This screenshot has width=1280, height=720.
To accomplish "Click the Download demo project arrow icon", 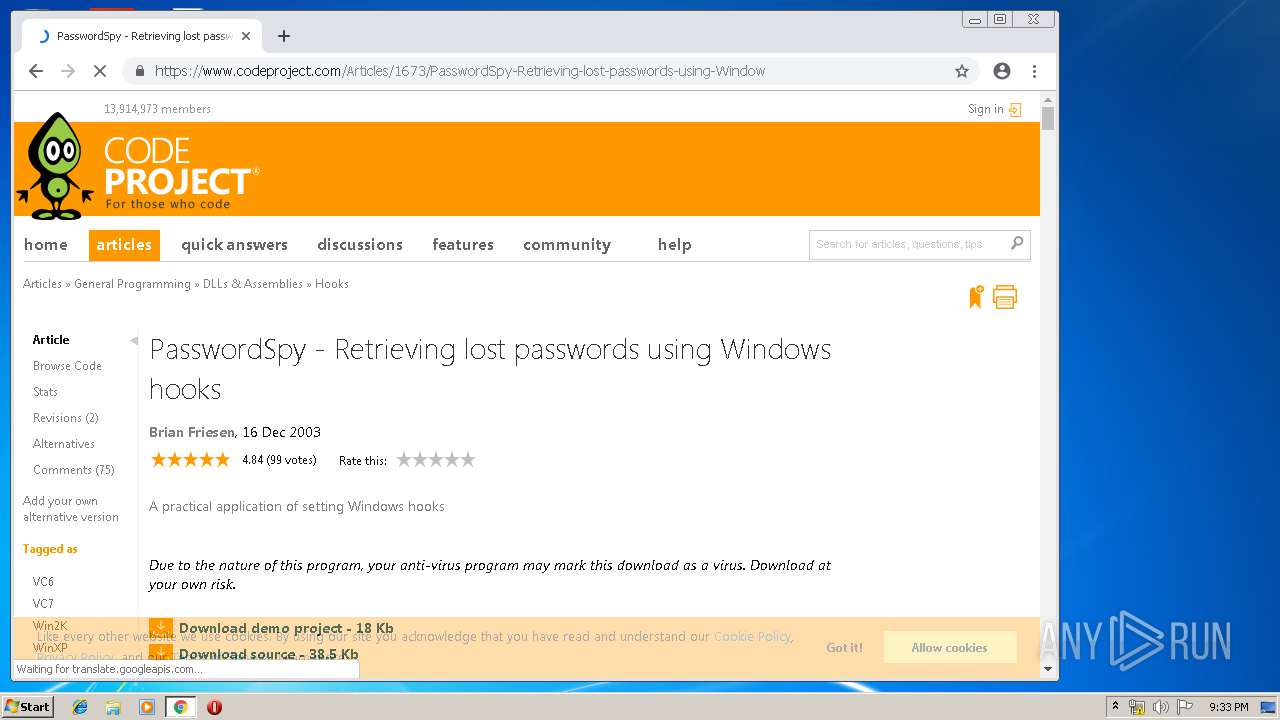I will [160, 628].
